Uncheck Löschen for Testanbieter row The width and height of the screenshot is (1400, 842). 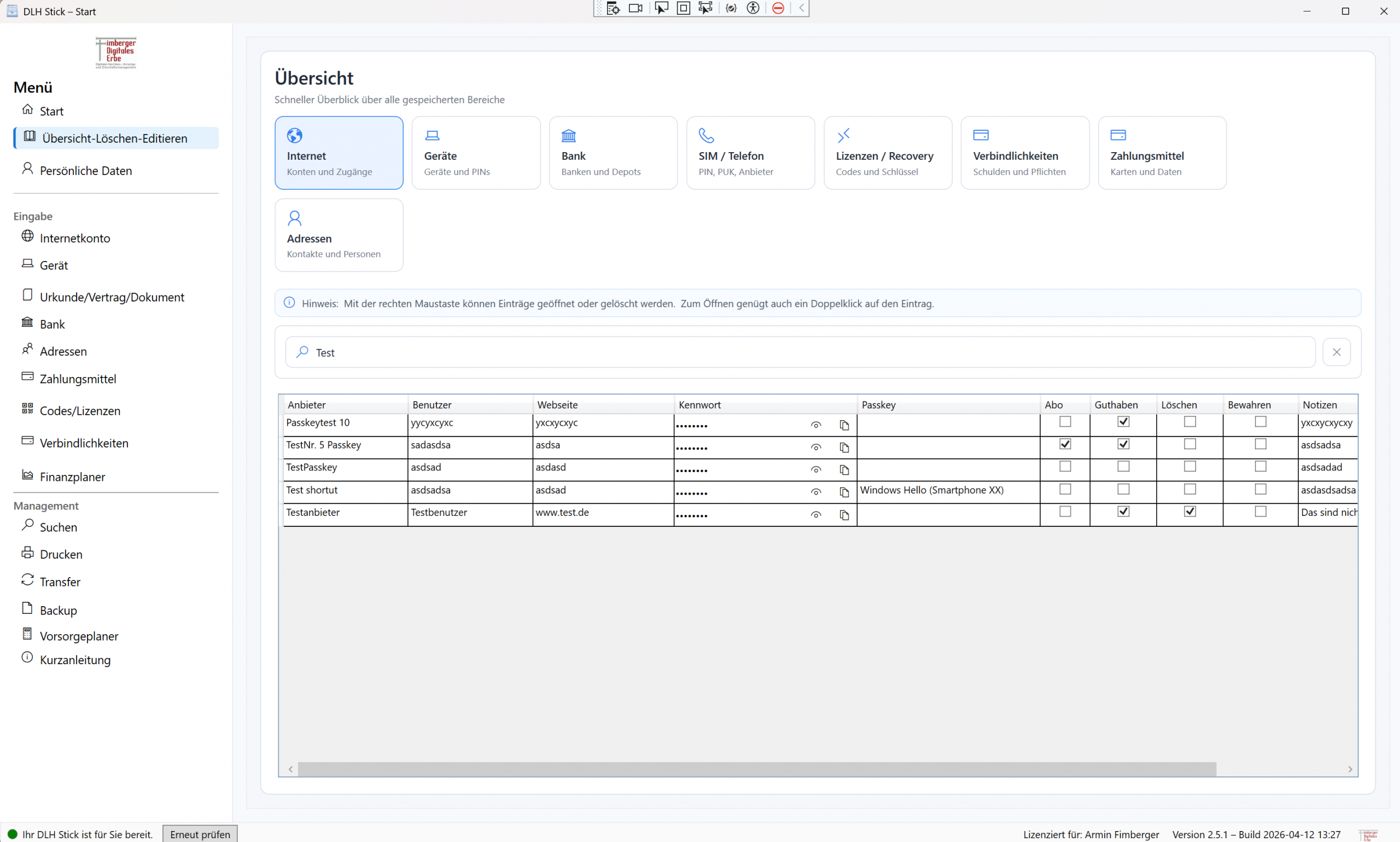point(1189,511)
